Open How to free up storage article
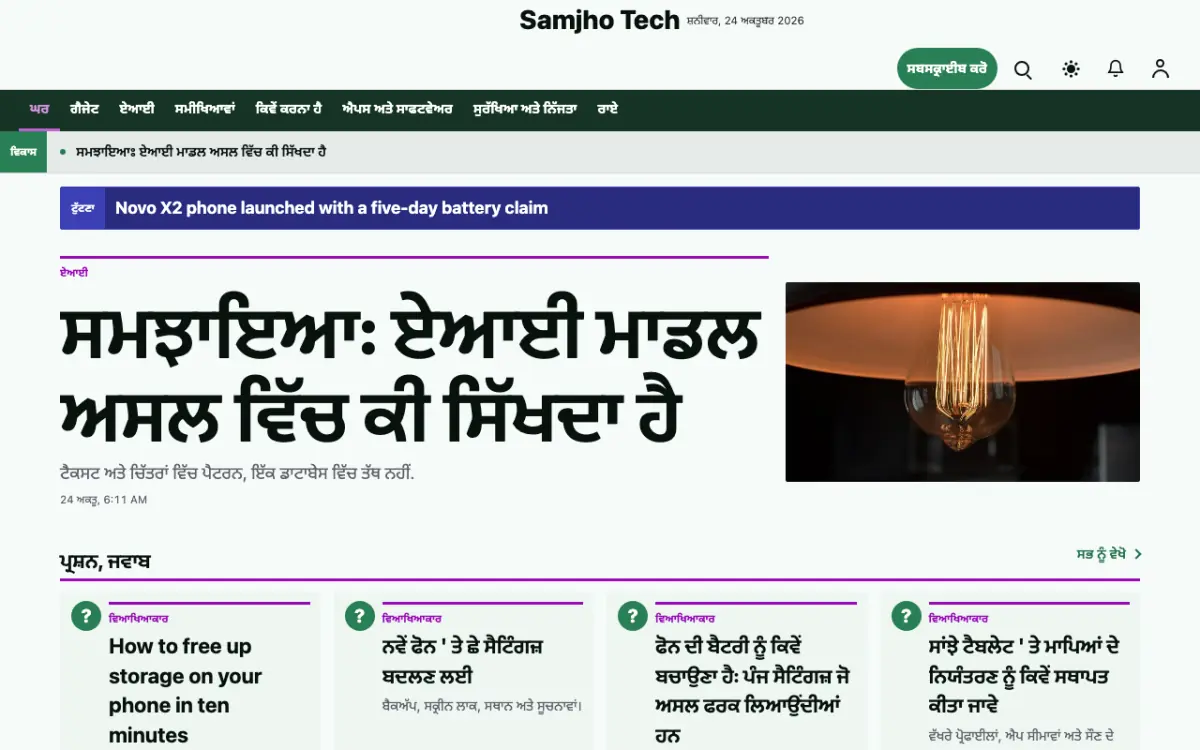1200x750 pixels. (185, 690)
